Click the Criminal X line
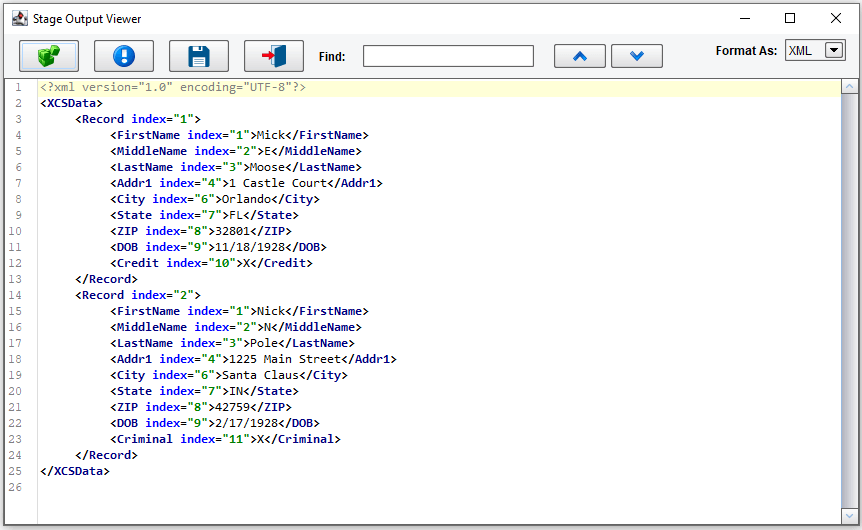The image size is (862, 530). click(x=225, y=438)
